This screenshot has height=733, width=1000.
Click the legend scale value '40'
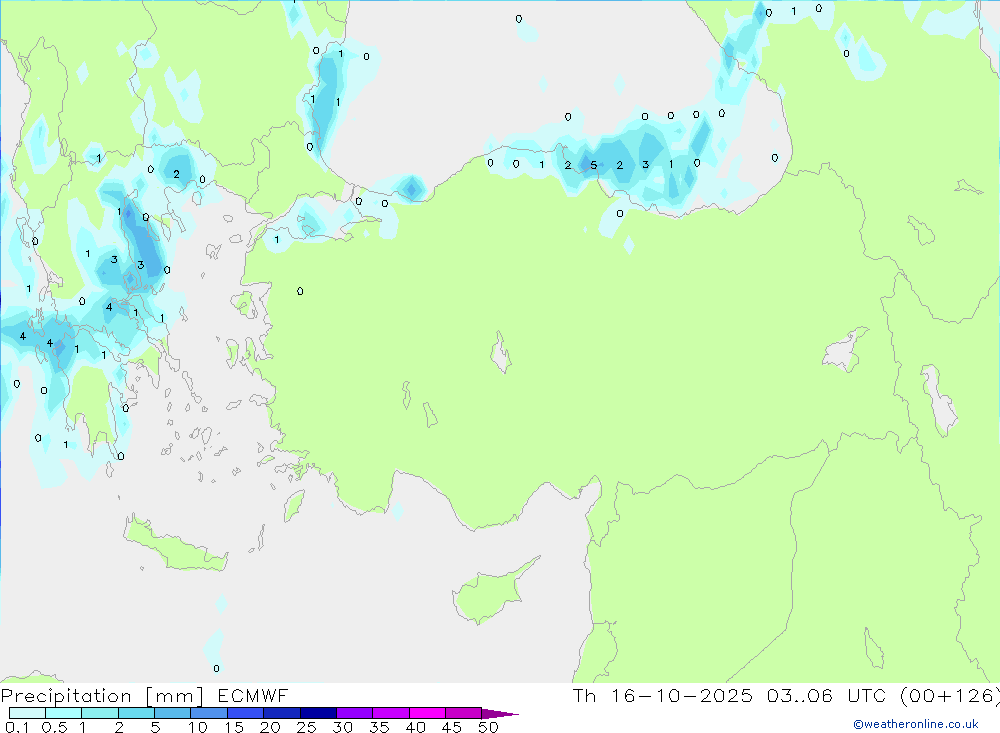pyautogui.click(x=416, y=727)
